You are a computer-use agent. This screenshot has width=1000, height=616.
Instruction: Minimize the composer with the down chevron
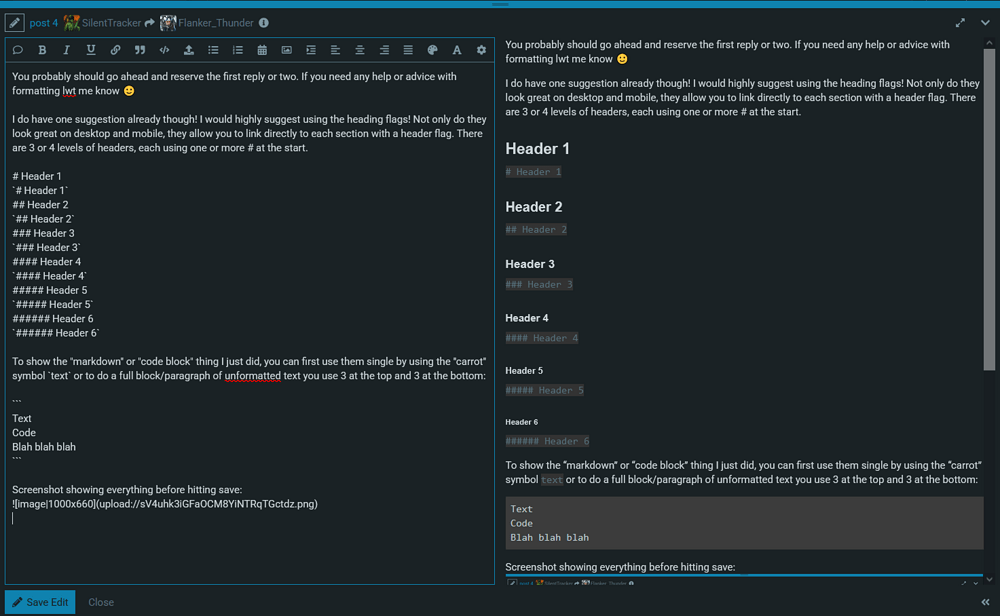point(985,23)
